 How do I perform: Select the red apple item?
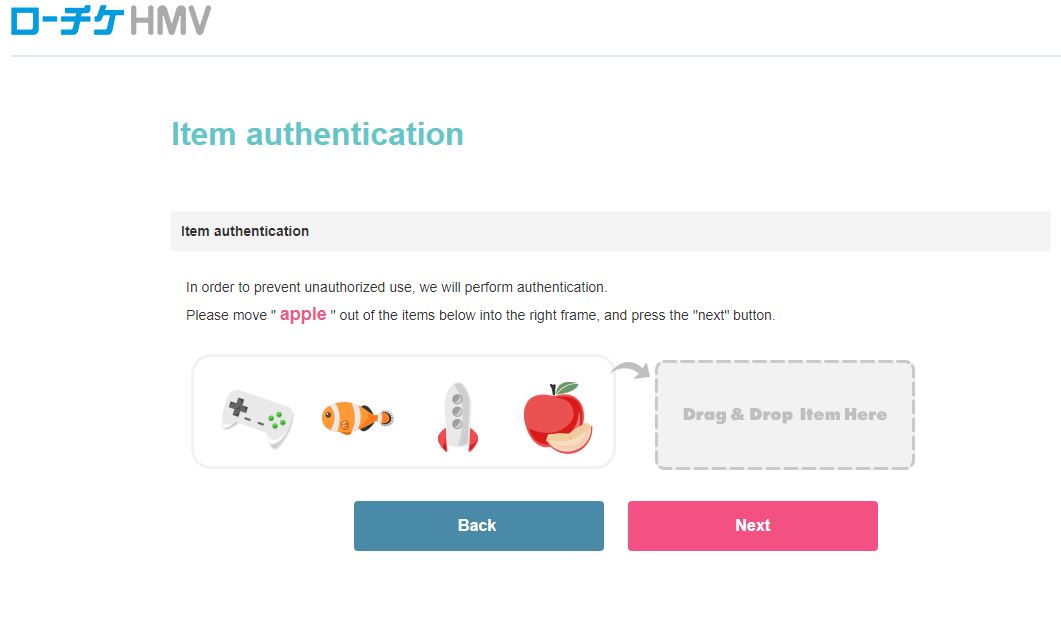click(x=558, y=417)
